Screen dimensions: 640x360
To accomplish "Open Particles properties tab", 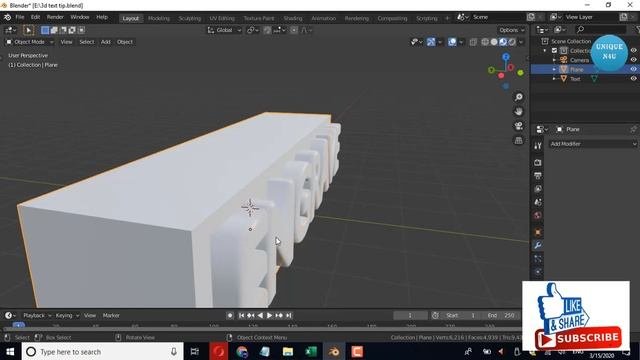I will tap(538, 259).
